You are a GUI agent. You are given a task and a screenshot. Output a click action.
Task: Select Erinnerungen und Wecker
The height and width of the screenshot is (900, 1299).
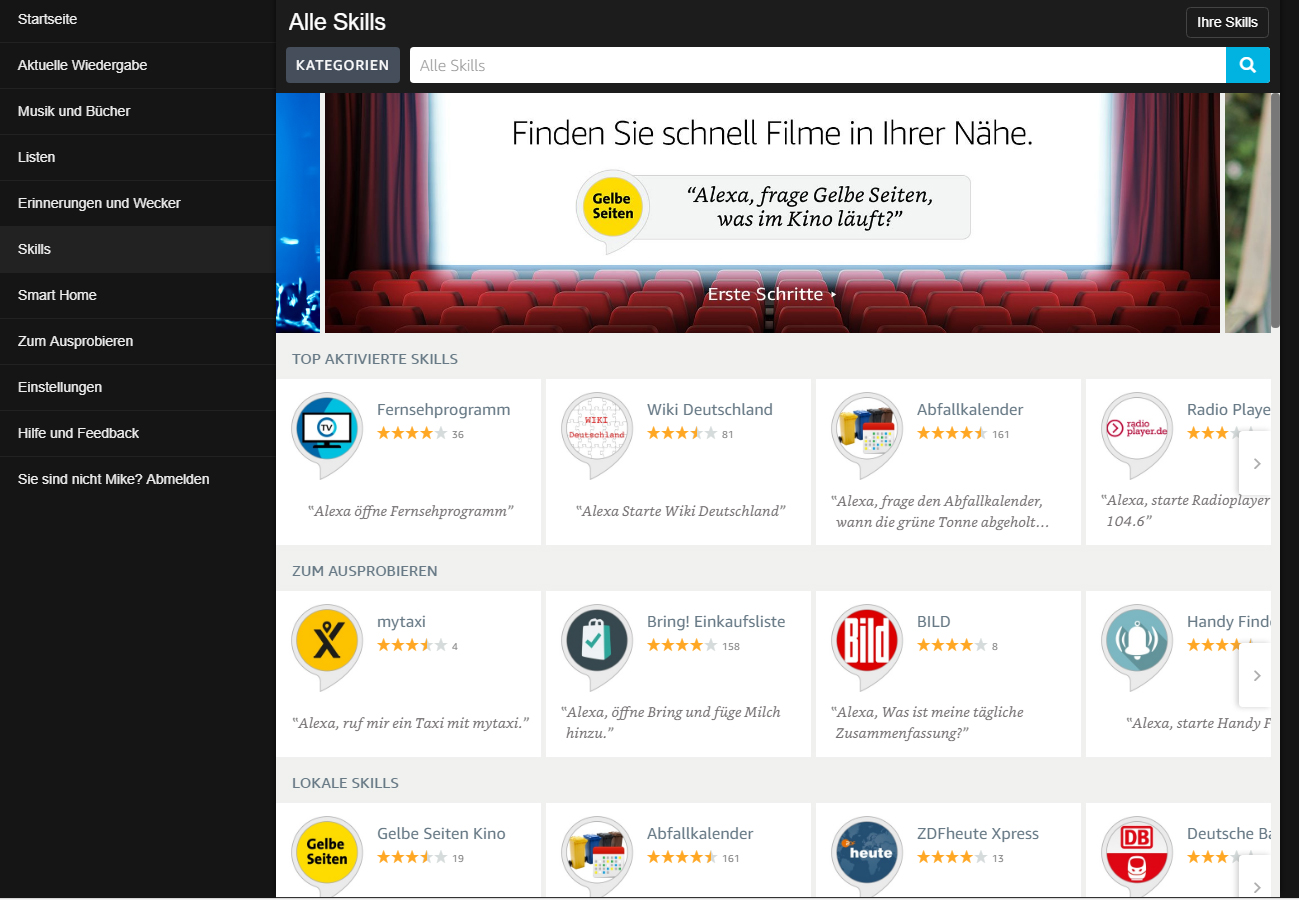[x=138, y=203]
